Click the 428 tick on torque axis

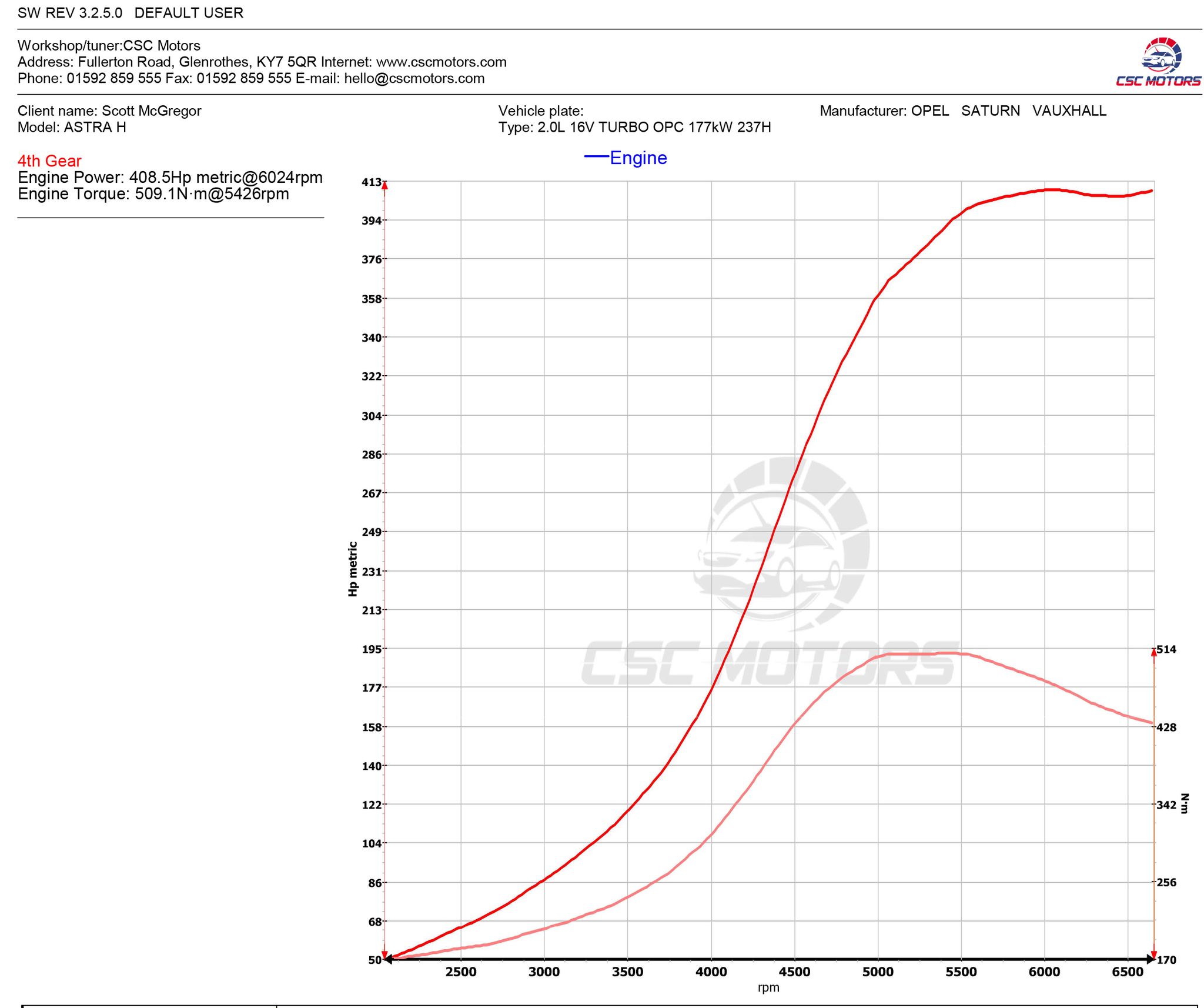[1166, 727]
